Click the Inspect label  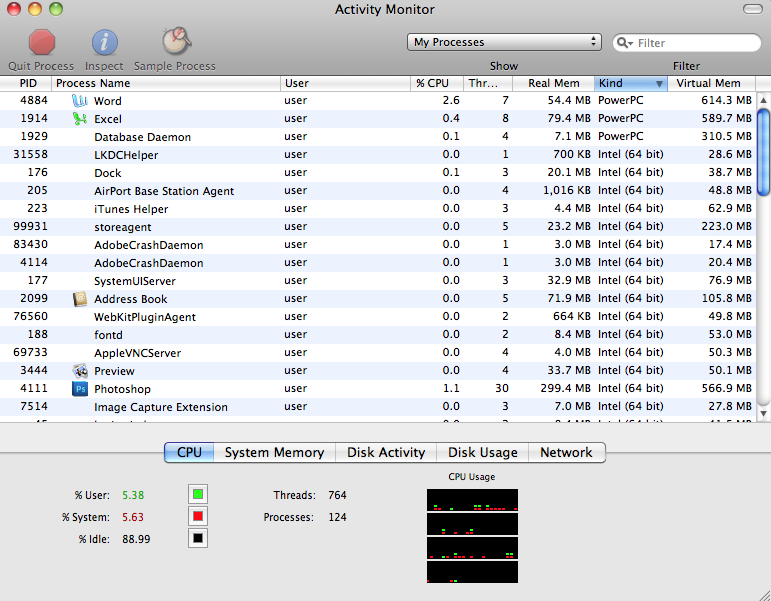point(104,66)
